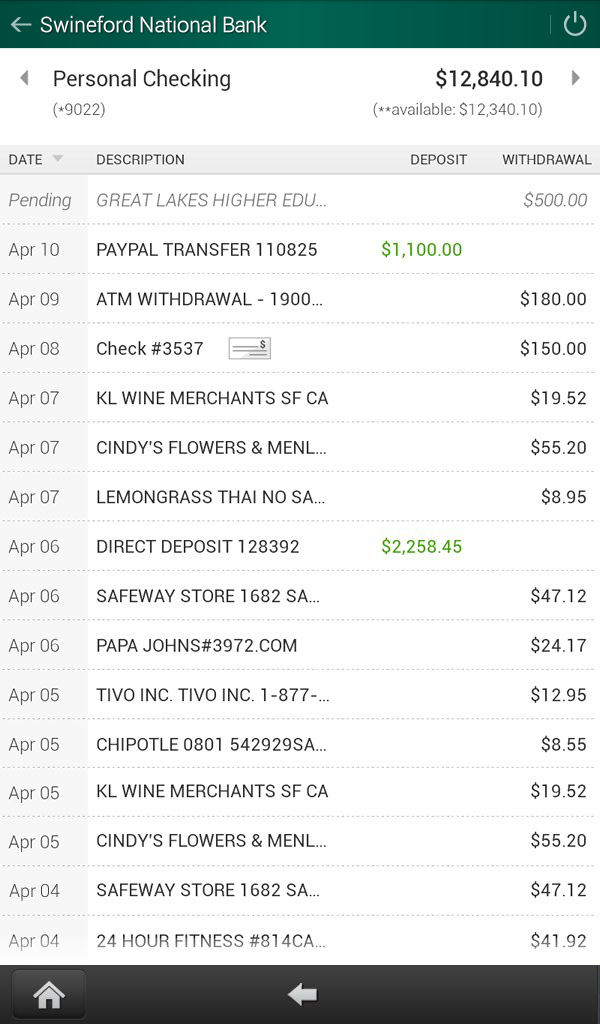Open the pending GREAT LAKES HIGHER EDU transaction
Viewport: 600px width, 1024px height.
[300, 199]
